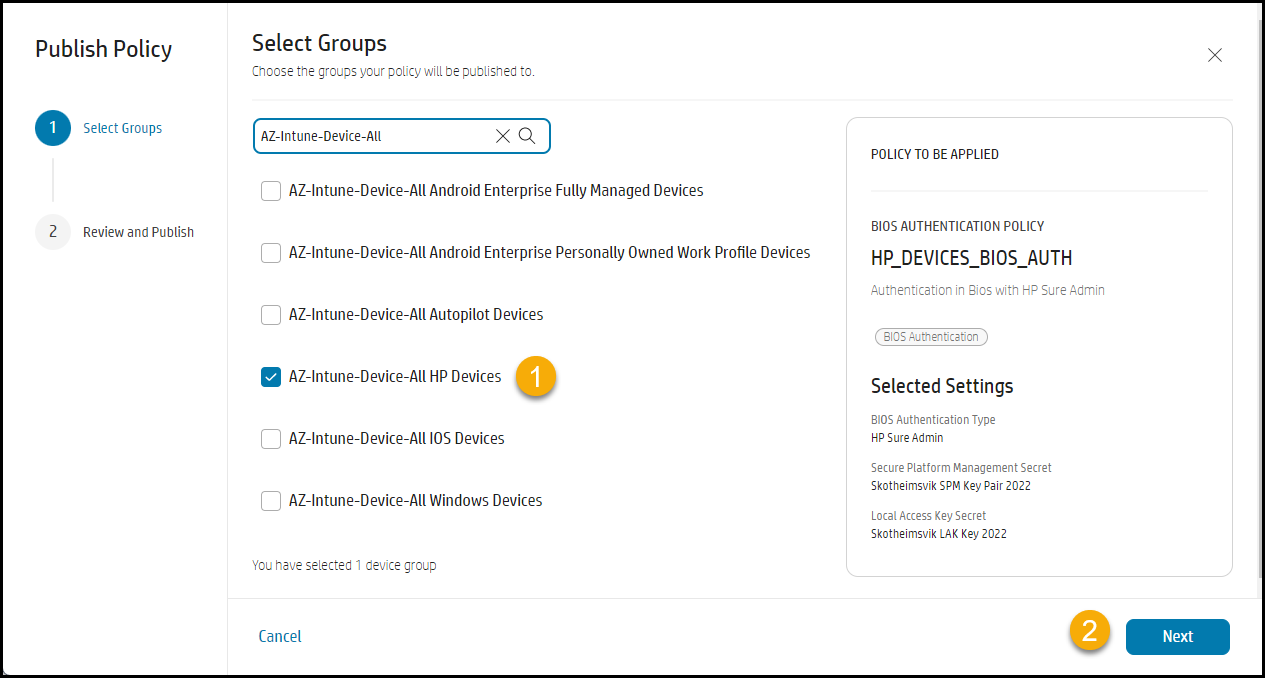Uncheck the All HP Devices group
Viewport: 1265px width, 678px height.
click(271, 377)
